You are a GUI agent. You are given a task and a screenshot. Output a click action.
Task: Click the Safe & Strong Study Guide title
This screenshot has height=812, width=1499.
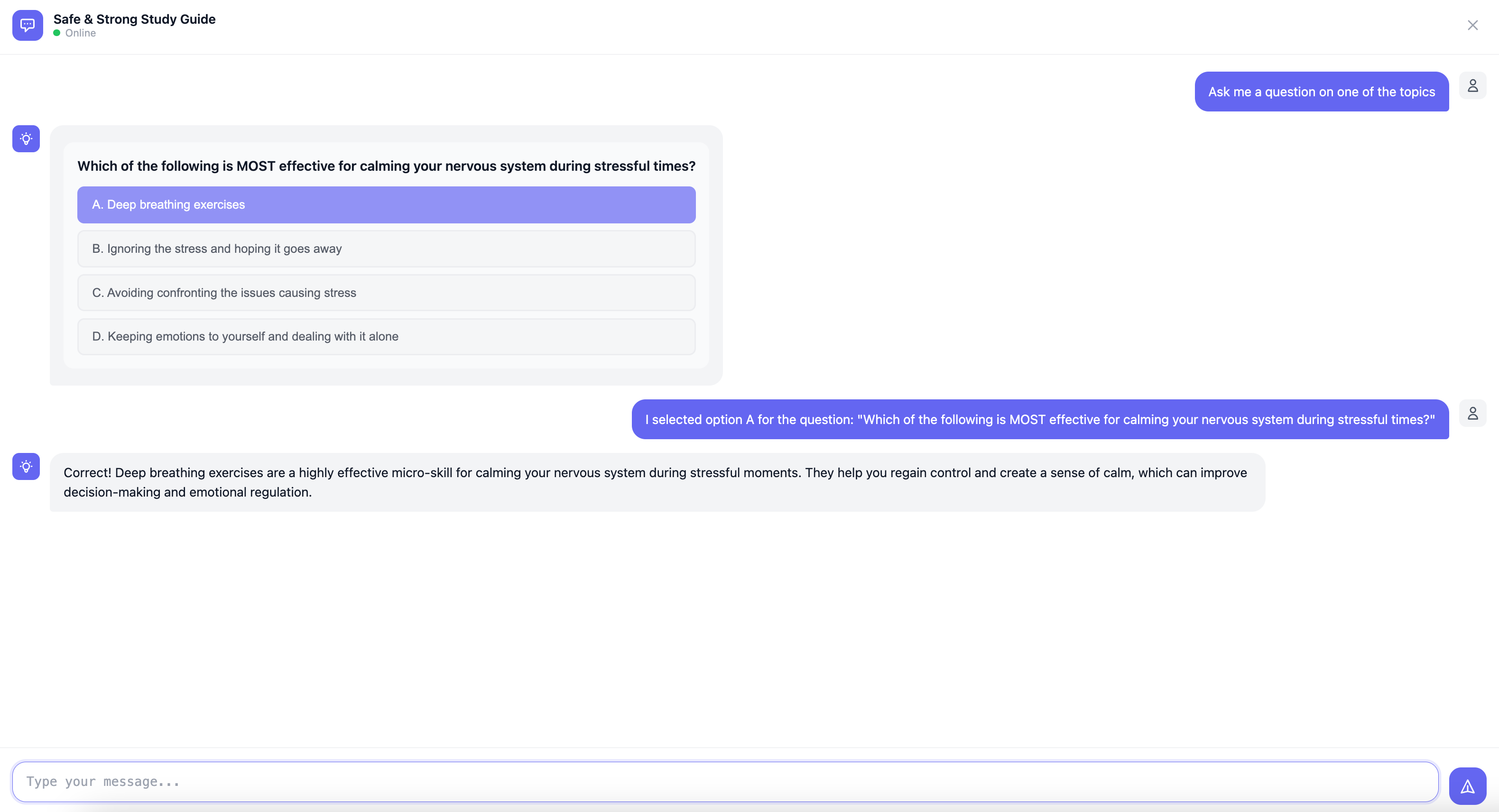coord(134,18)
